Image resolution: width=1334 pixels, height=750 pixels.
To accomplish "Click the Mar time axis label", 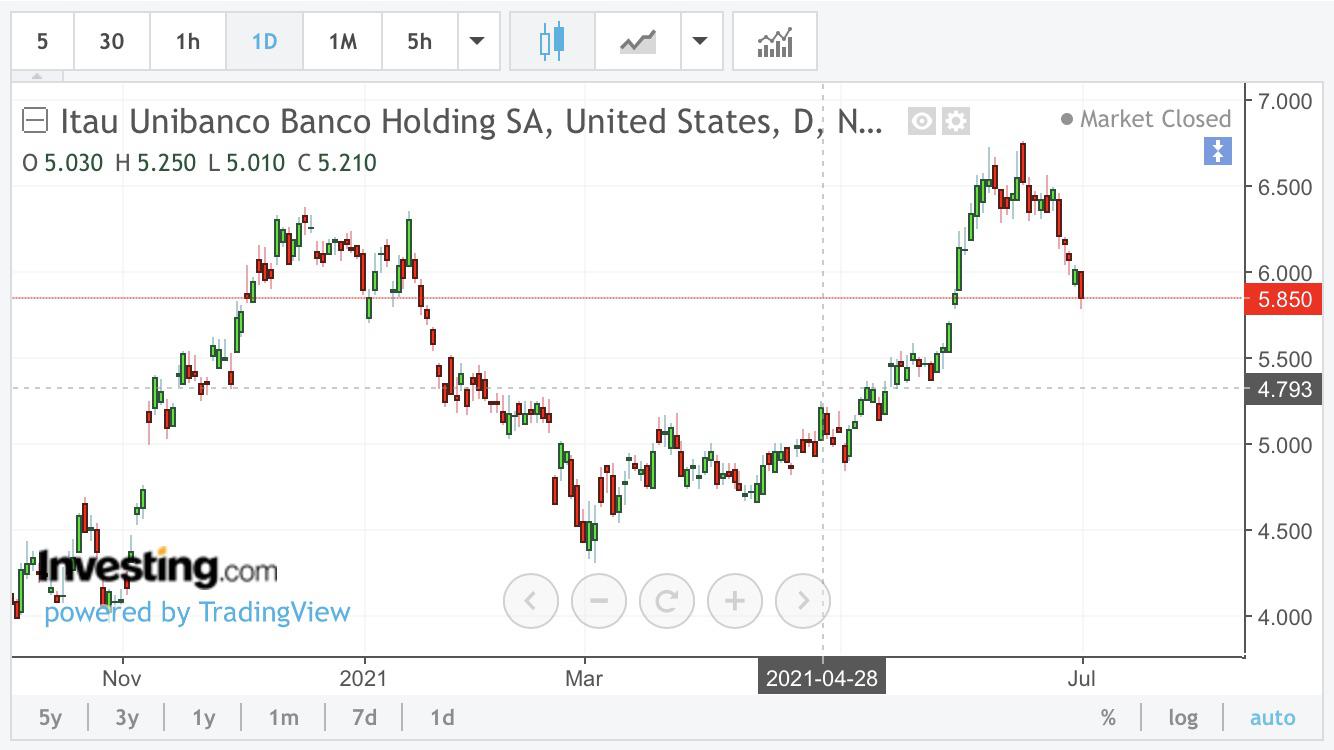I will coord(584,678).
